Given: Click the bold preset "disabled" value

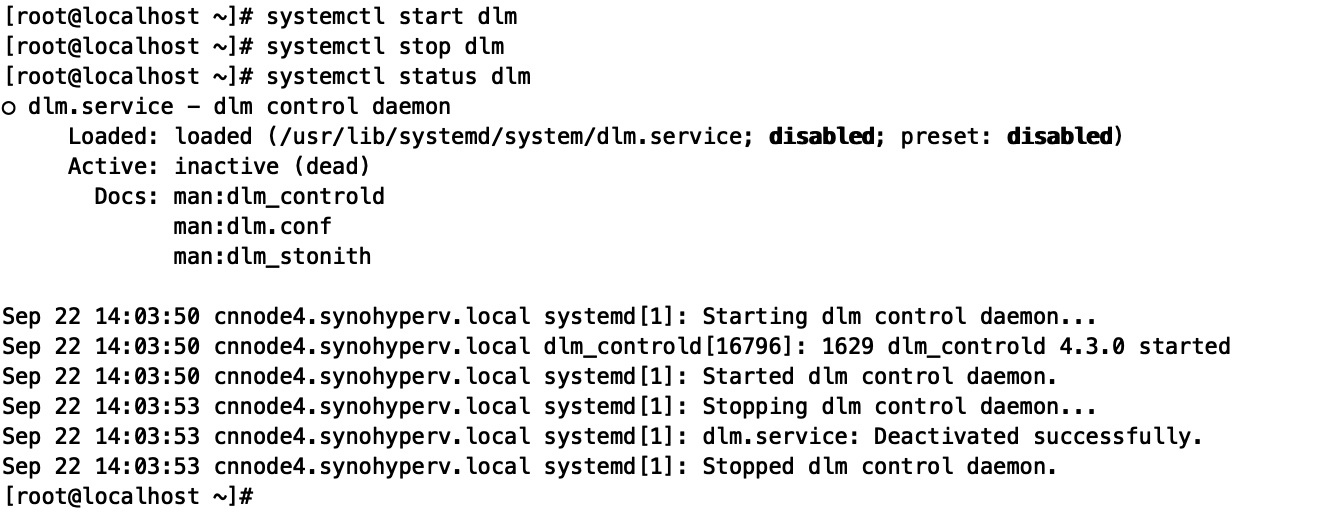Looking at the screenshot, I should click(x=1059, y=136).
